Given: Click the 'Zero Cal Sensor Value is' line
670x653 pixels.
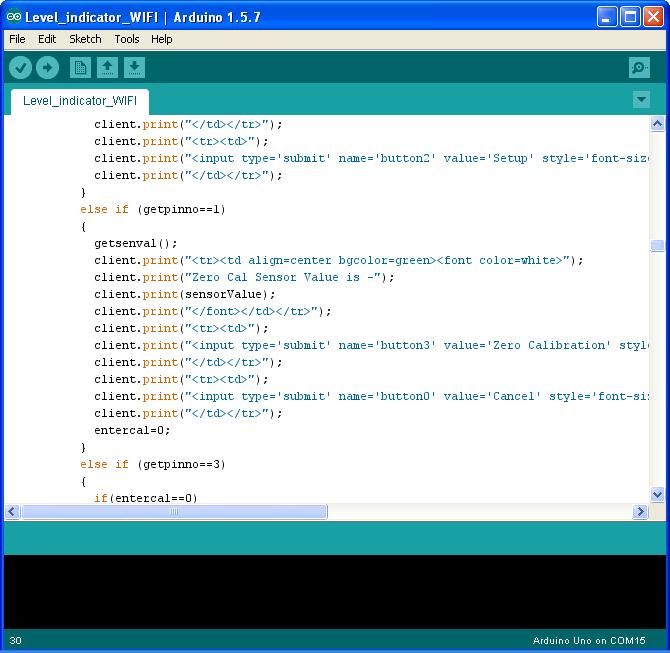Looking at the screenshot, I should click(244, 277).
